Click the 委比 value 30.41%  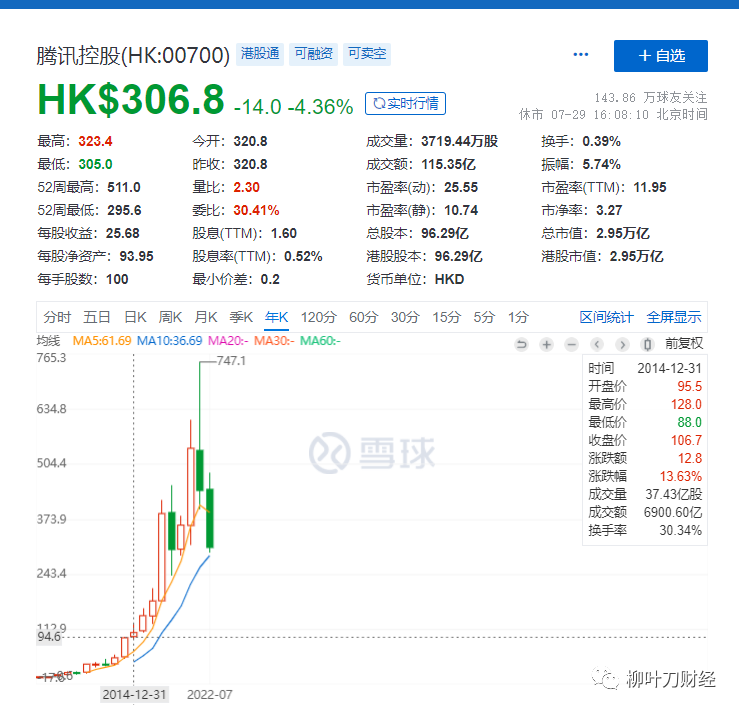[x=256, y=210]
